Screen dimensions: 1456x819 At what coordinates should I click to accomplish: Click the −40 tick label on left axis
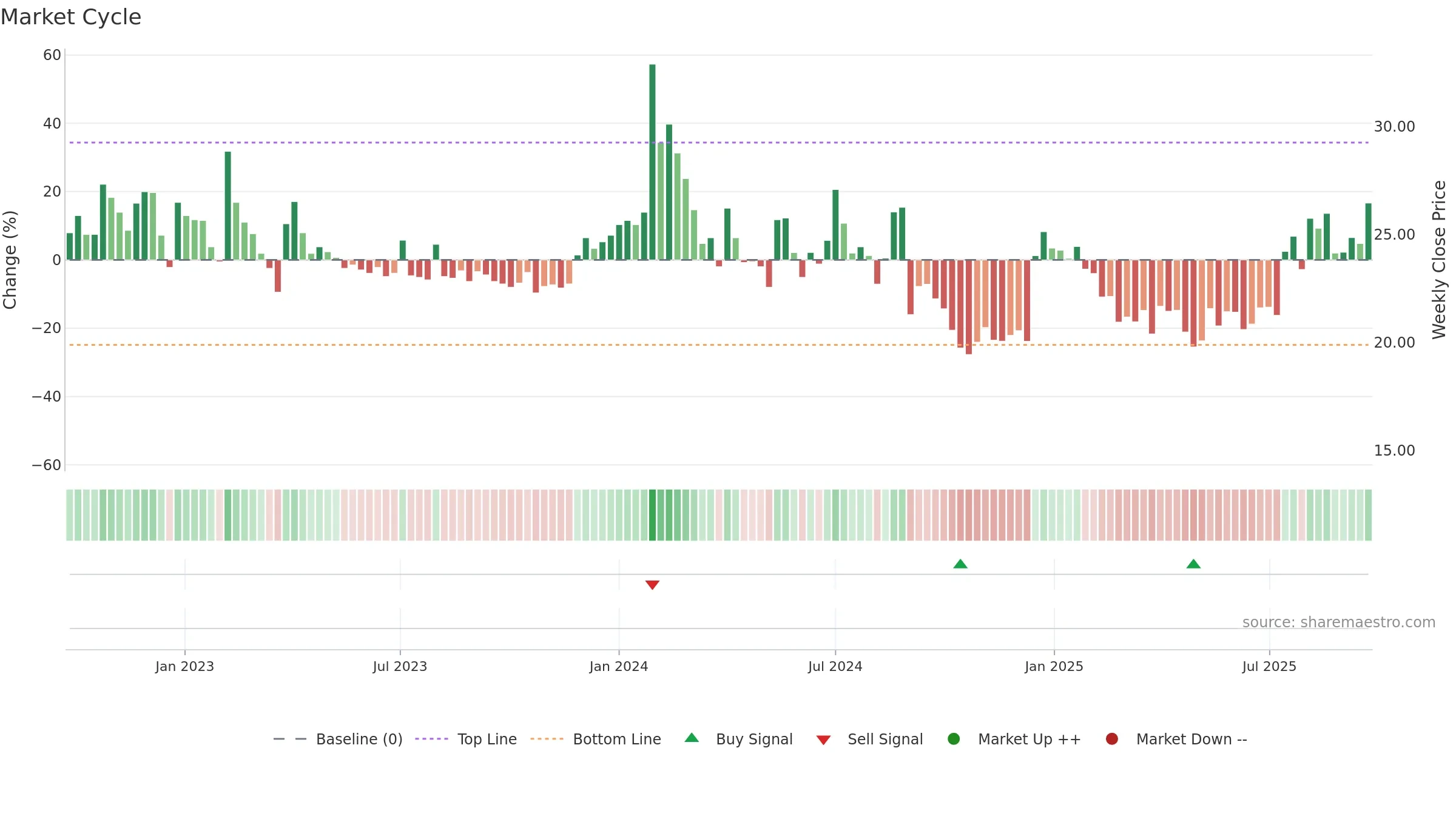pyautogui.click(x=47, y=397)
